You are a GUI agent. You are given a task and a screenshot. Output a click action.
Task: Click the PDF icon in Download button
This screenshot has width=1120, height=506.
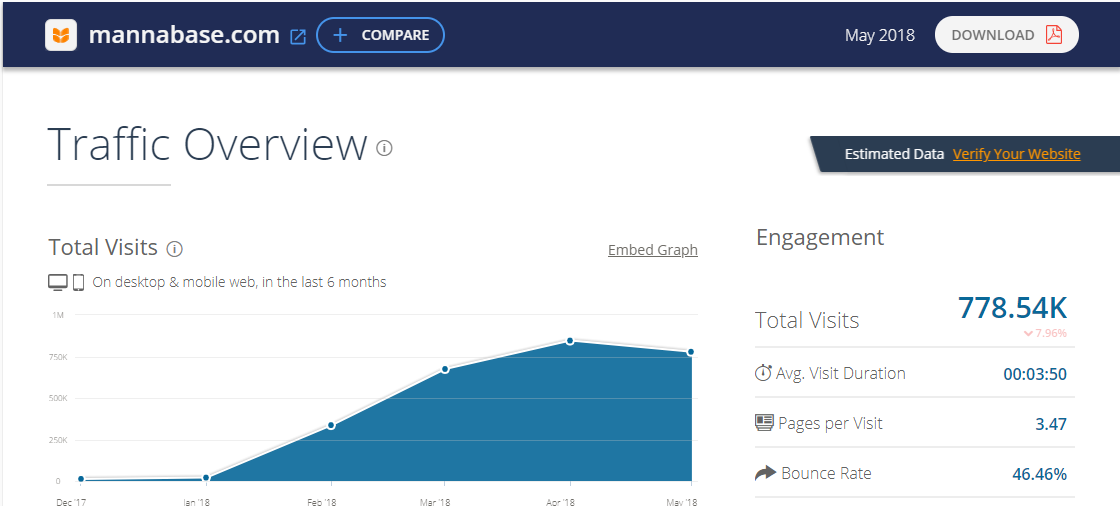[x=1054, y=34]
